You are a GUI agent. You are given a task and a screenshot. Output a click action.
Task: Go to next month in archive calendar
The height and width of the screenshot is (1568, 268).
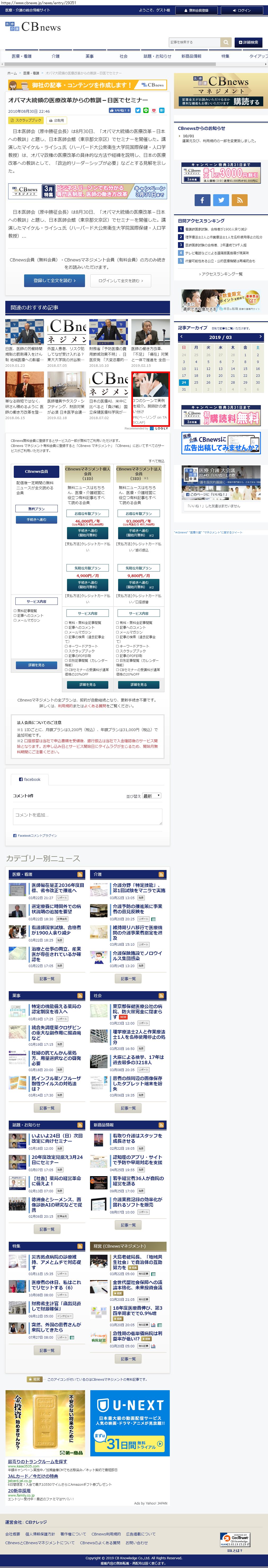point(260,337)
